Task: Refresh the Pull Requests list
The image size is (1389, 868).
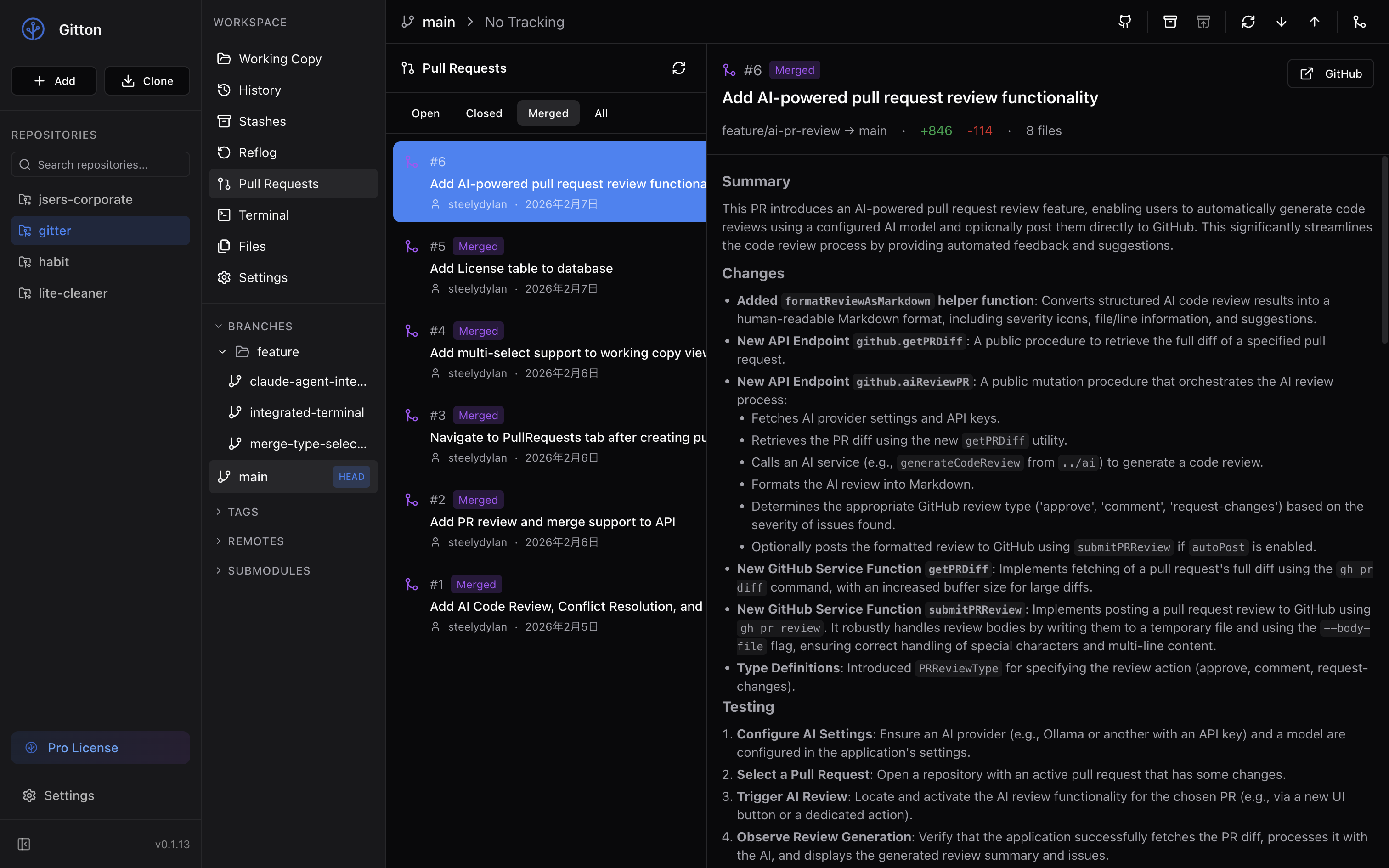Action: 679,68
